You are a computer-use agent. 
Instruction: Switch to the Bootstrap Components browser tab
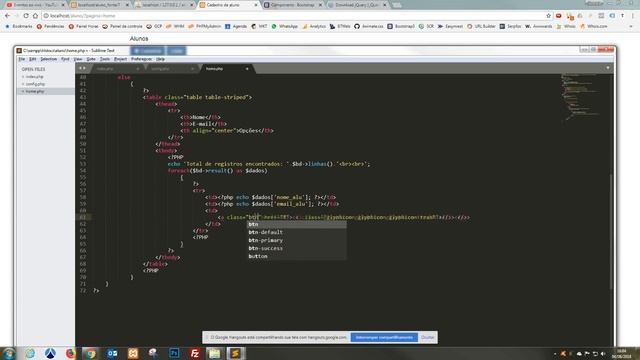(x=293, y=5)
